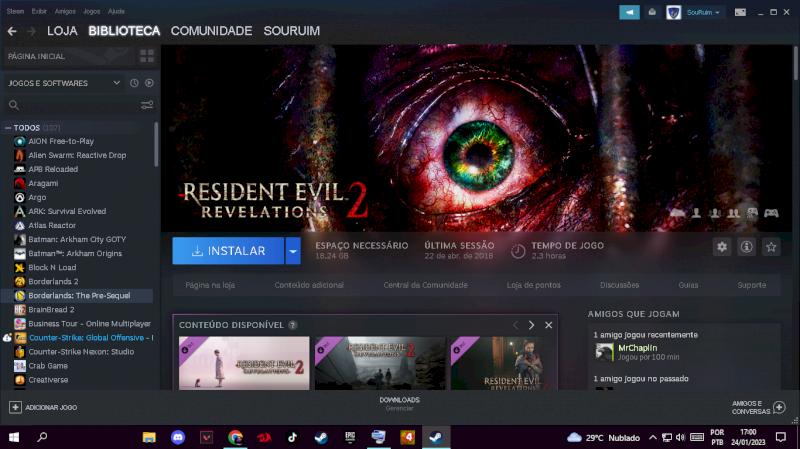Screen dimensions: 800x449
Task: Expand the Jogos e Softwares dropdown
Action: click(x=117, y=83)
